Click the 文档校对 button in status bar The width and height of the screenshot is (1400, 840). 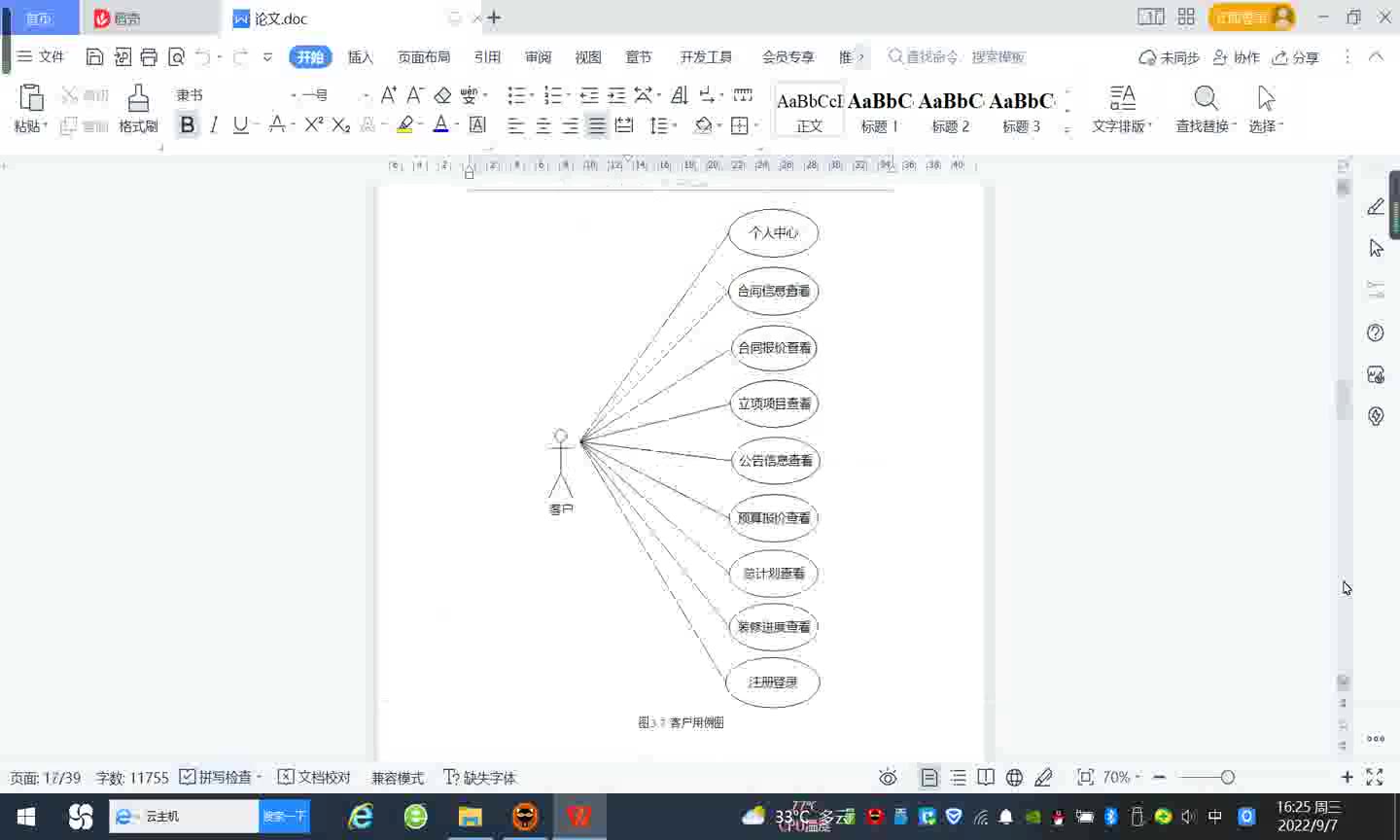coord(313,778)
